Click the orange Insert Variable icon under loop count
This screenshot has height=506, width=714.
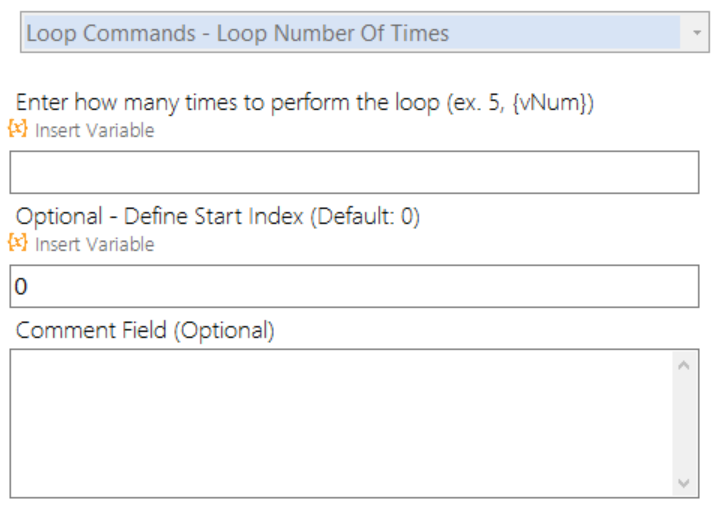pos(18,130)
